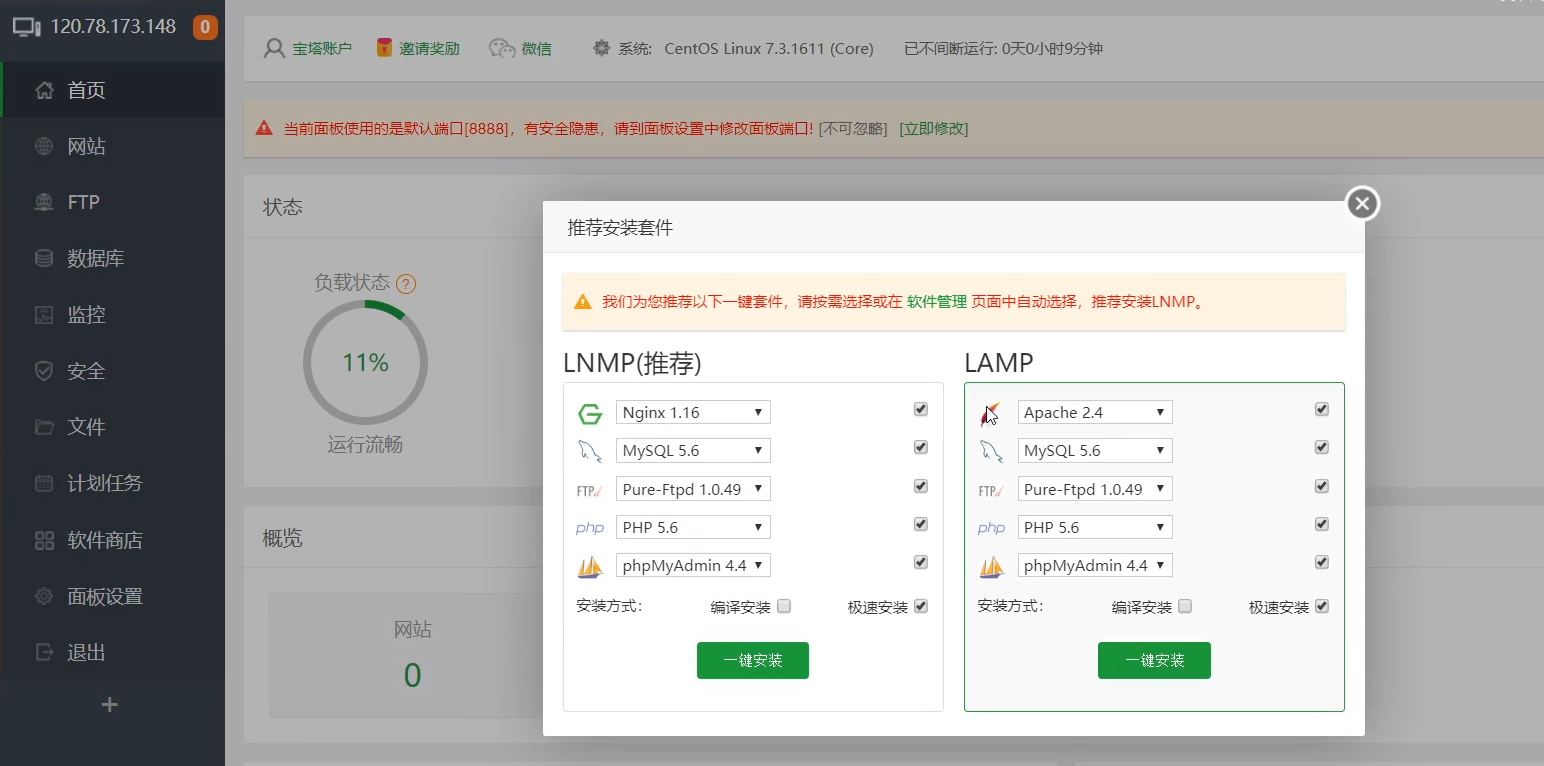
Task: Open phpMyAdmin 4.4 dropdown in LAMP
Action: 1095,565
